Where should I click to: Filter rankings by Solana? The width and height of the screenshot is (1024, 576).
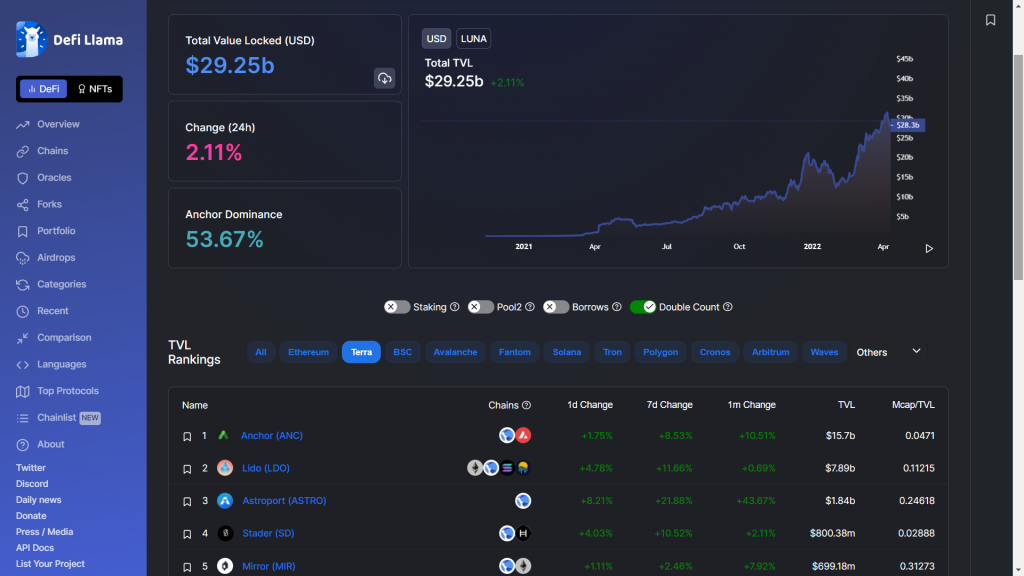click(x=567, y=352)
